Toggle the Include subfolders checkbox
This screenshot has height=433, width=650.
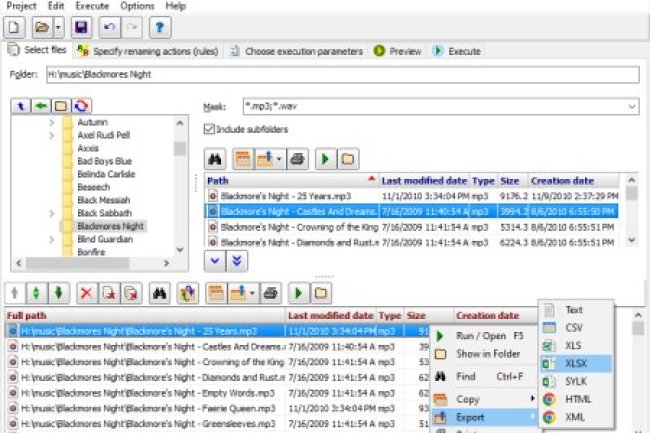[x=209, y=128]
